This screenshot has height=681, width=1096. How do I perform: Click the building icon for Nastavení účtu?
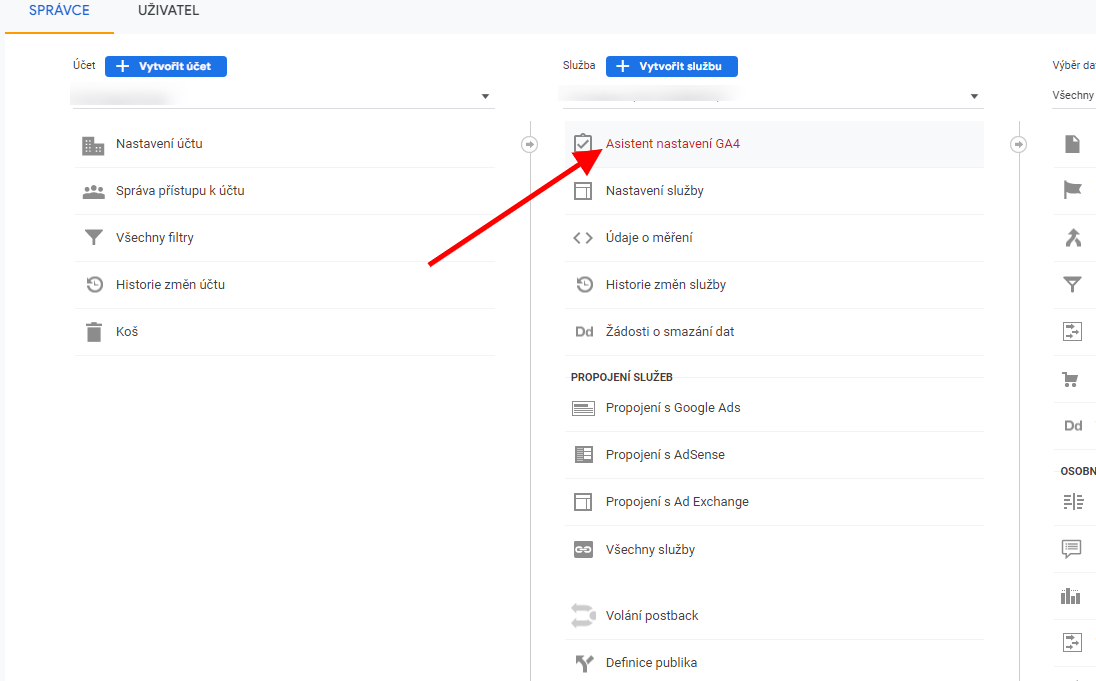click(93, 145)
